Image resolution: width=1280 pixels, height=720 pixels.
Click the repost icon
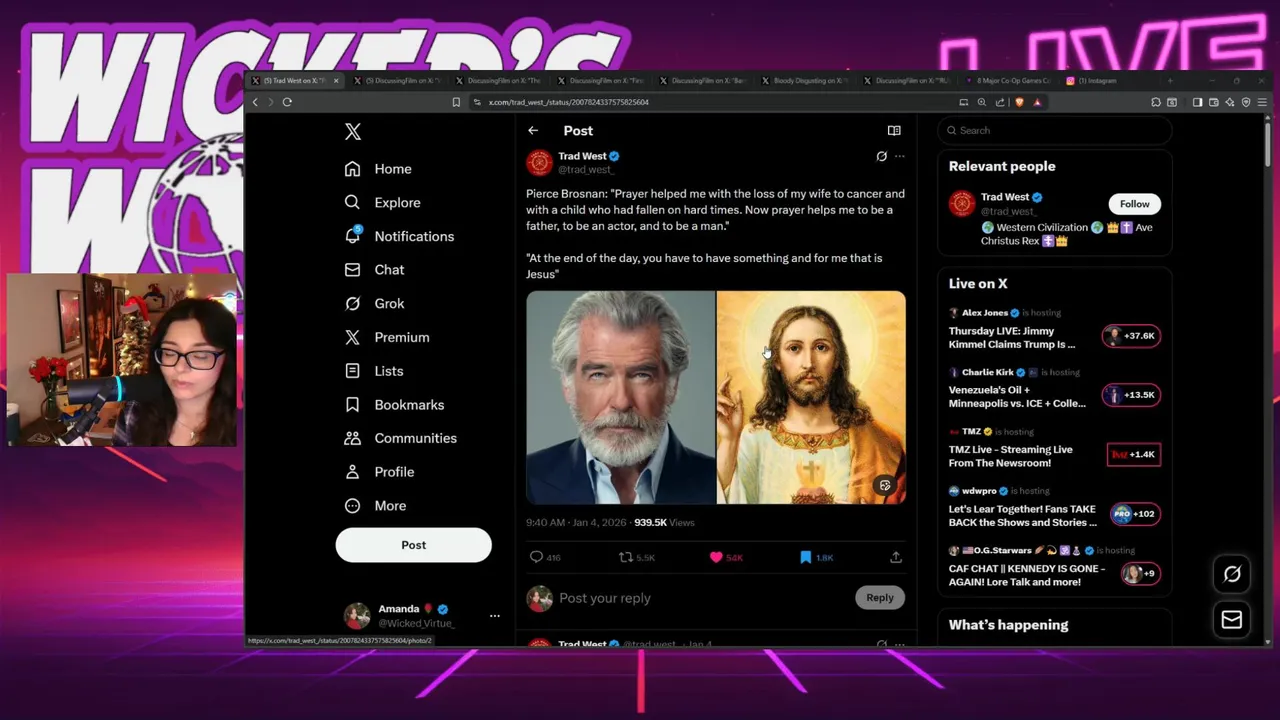[626, 557]
